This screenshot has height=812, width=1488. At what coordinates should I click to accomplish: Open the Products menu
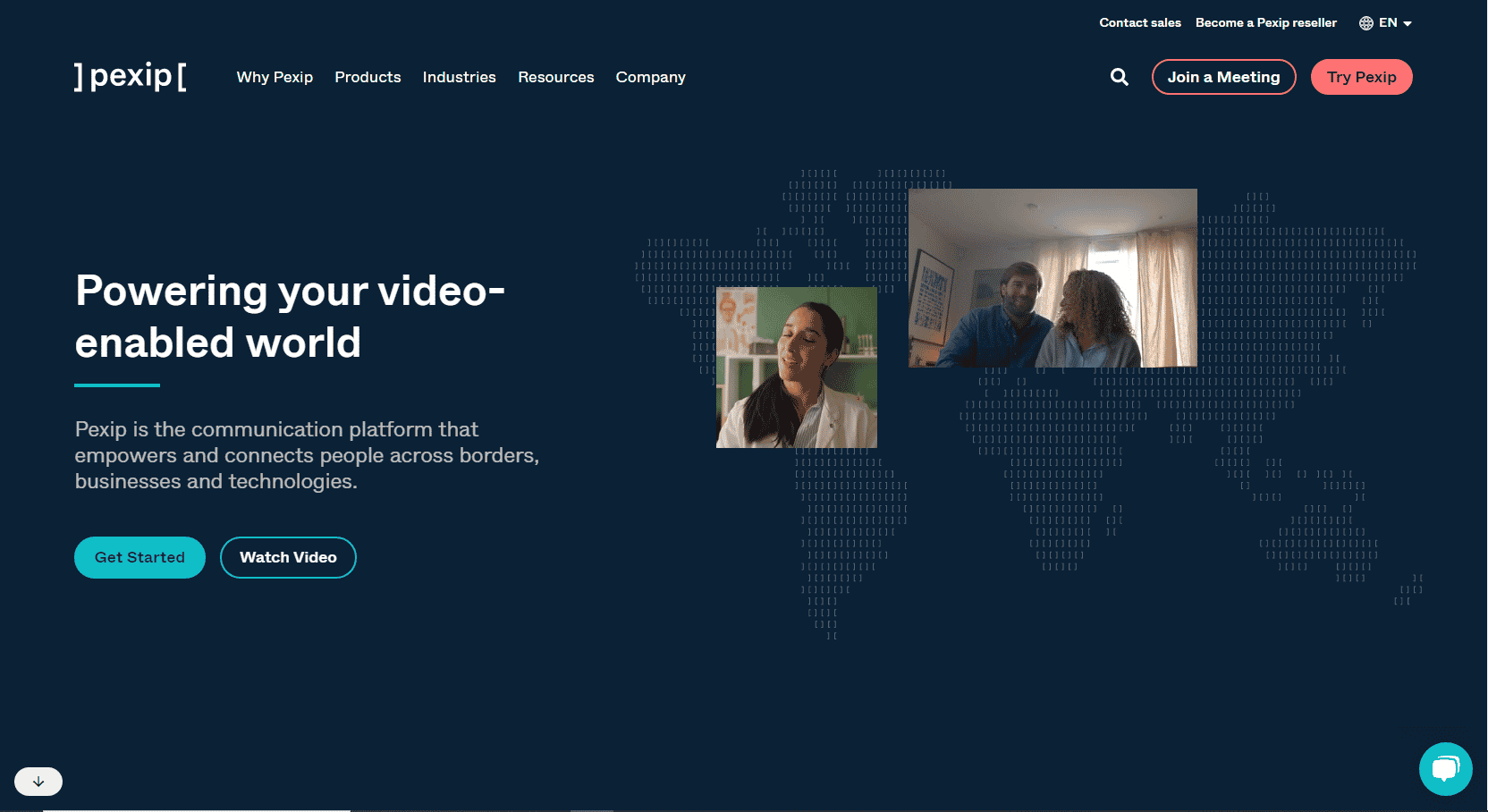click(368, 77)
